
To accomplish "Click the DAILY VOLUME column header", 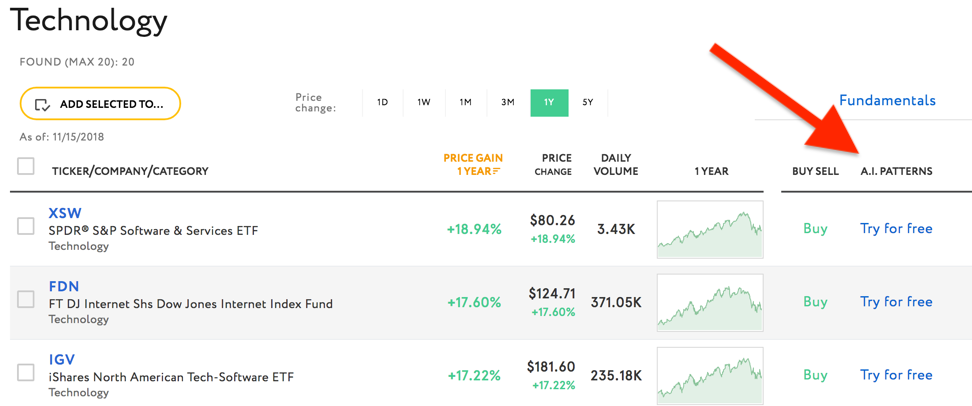I will point(616,165).
